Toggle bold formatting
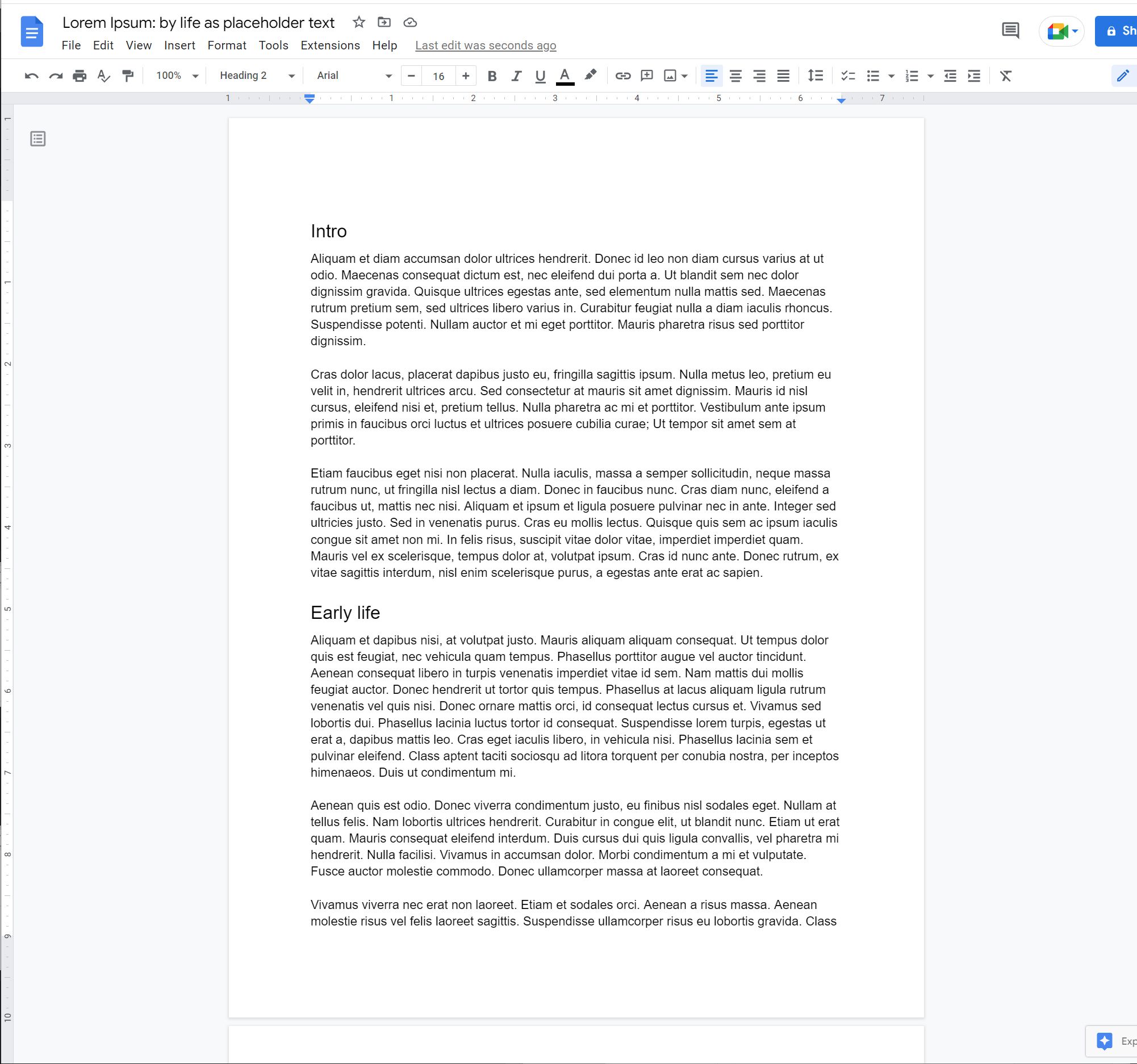Image resolution: width=1137 pixels, height=1064 pixels. tap(491, 75)
